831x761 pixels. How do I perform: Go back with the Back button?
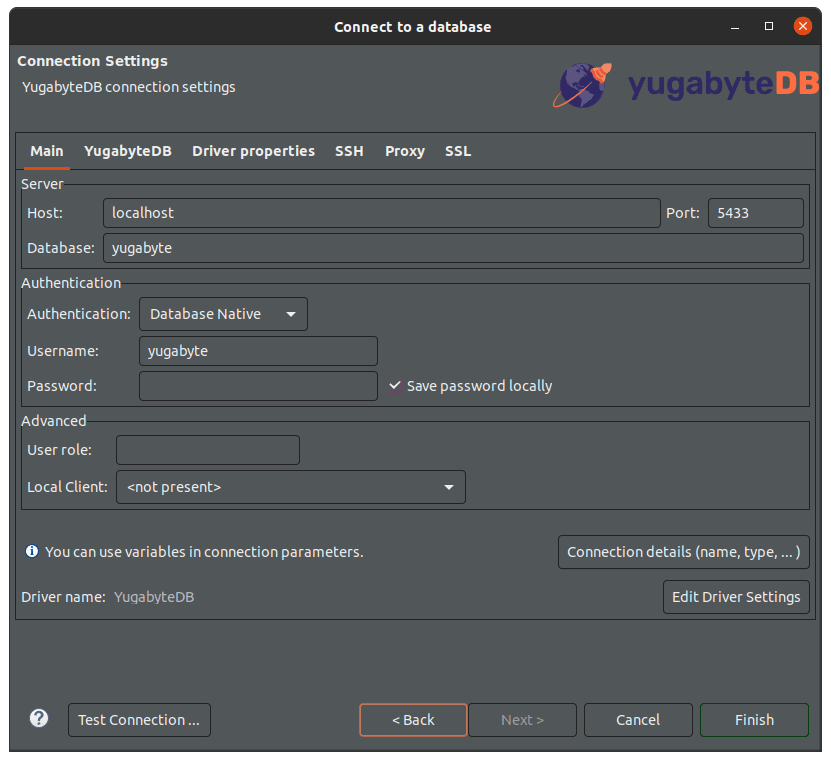[x=413, y=720]
